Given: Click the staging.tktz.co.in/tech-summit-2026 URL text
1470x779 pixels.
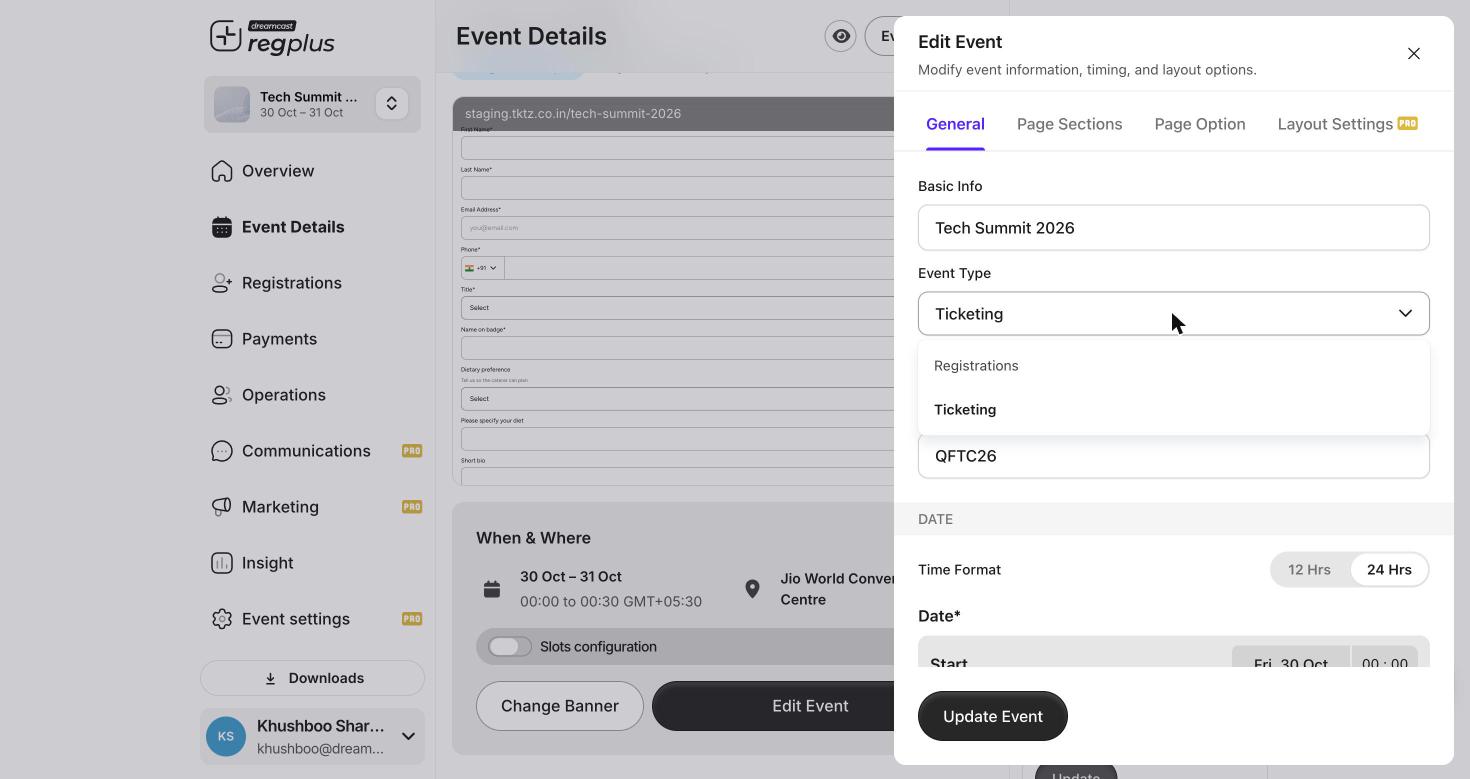Looking at the screenshot, I should click(x=573, y=113).
